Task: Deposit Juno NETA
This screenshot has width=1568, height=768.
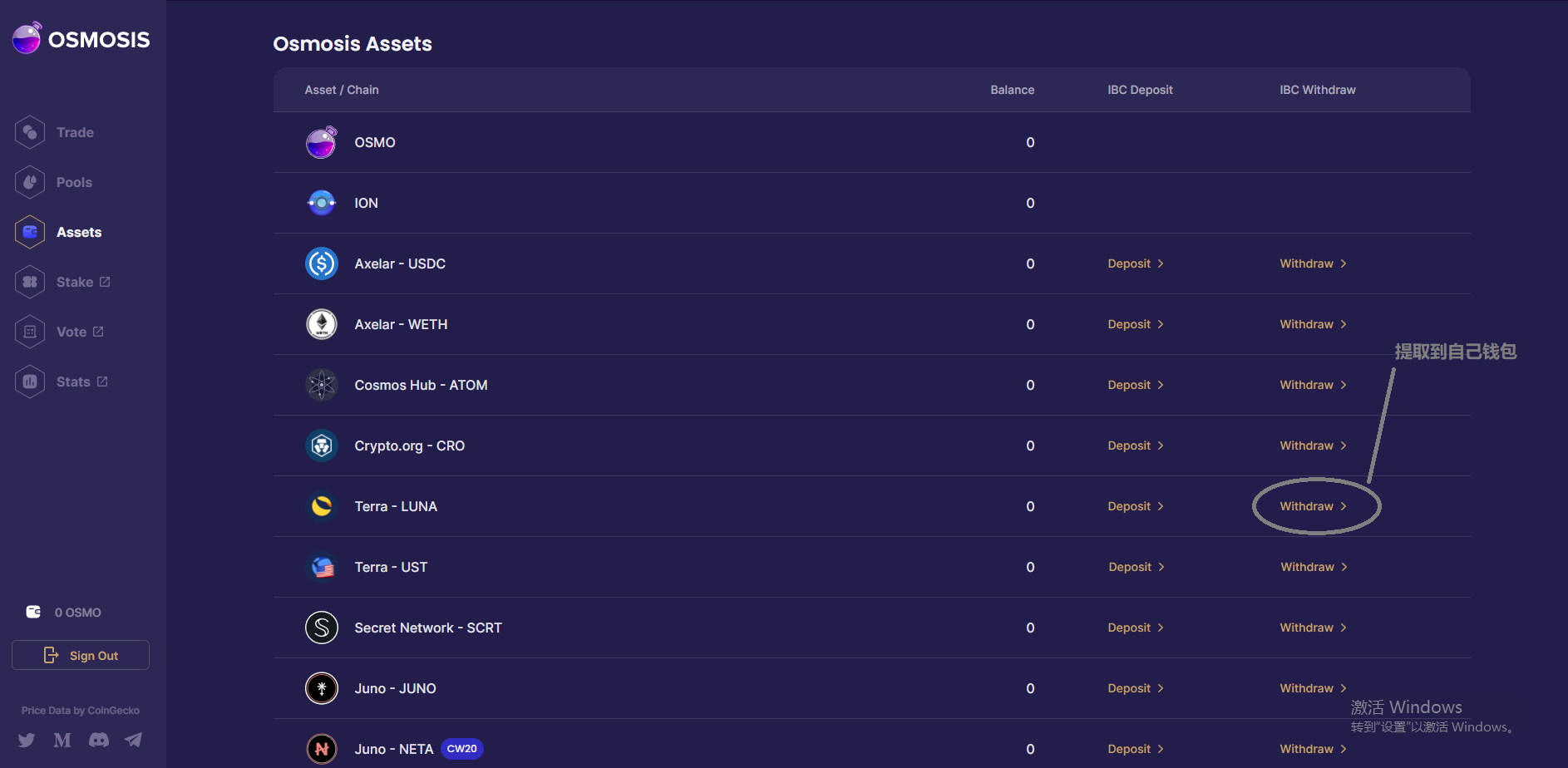Action: point(1136,749)
